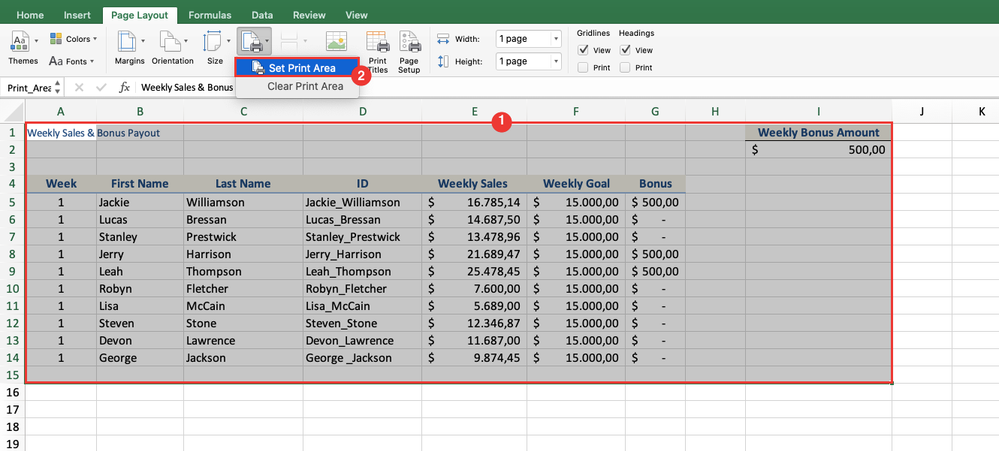Toggle Headings Print checkbox

click(x=625, y=68)
